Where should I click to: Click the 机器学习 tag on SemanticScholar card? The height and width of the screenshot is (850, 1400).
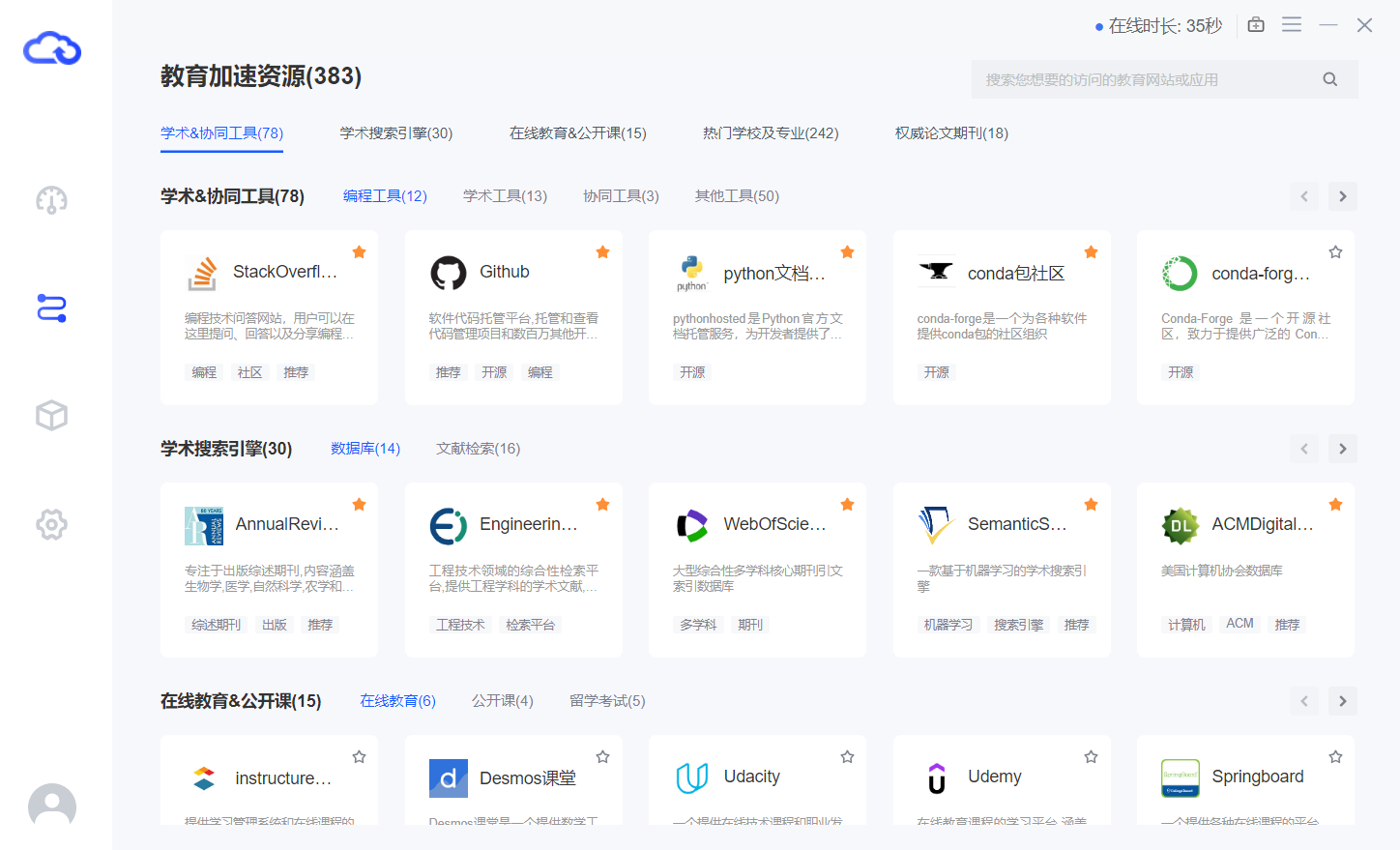(948, 625)
